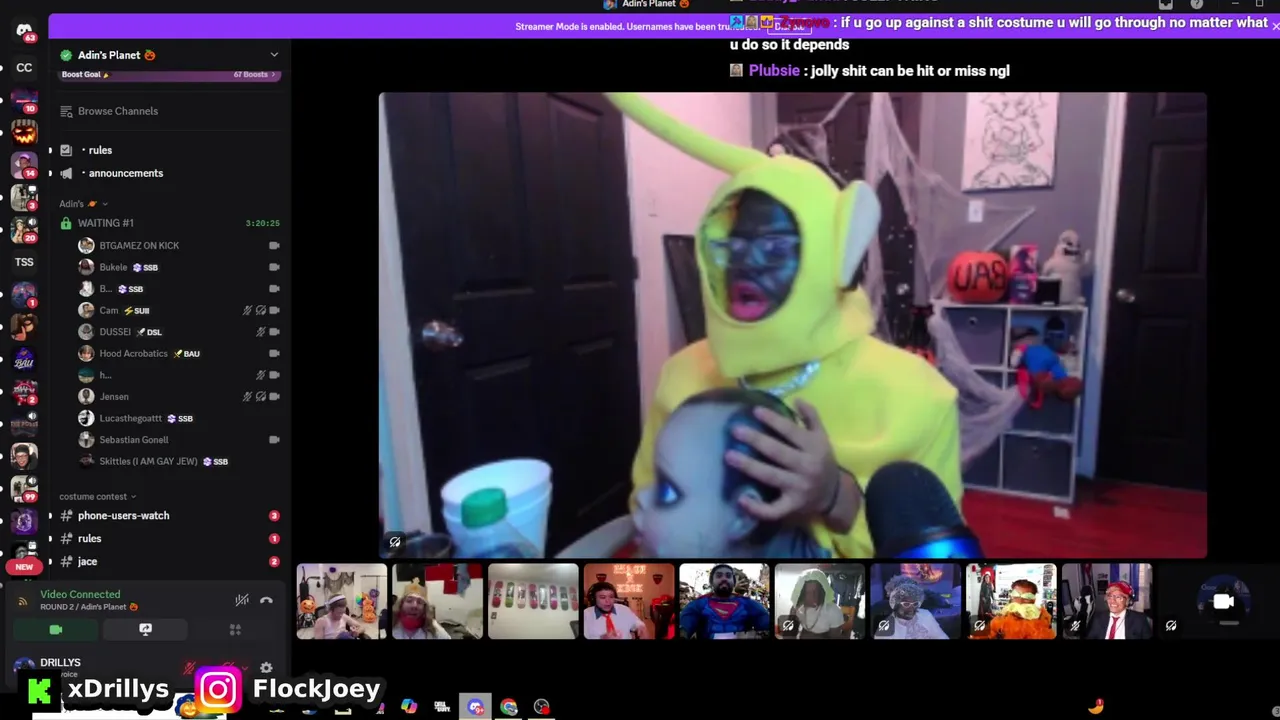
Task: Select user Skittles (I AM GAY JEW)
Action: [x=148, y=462]
